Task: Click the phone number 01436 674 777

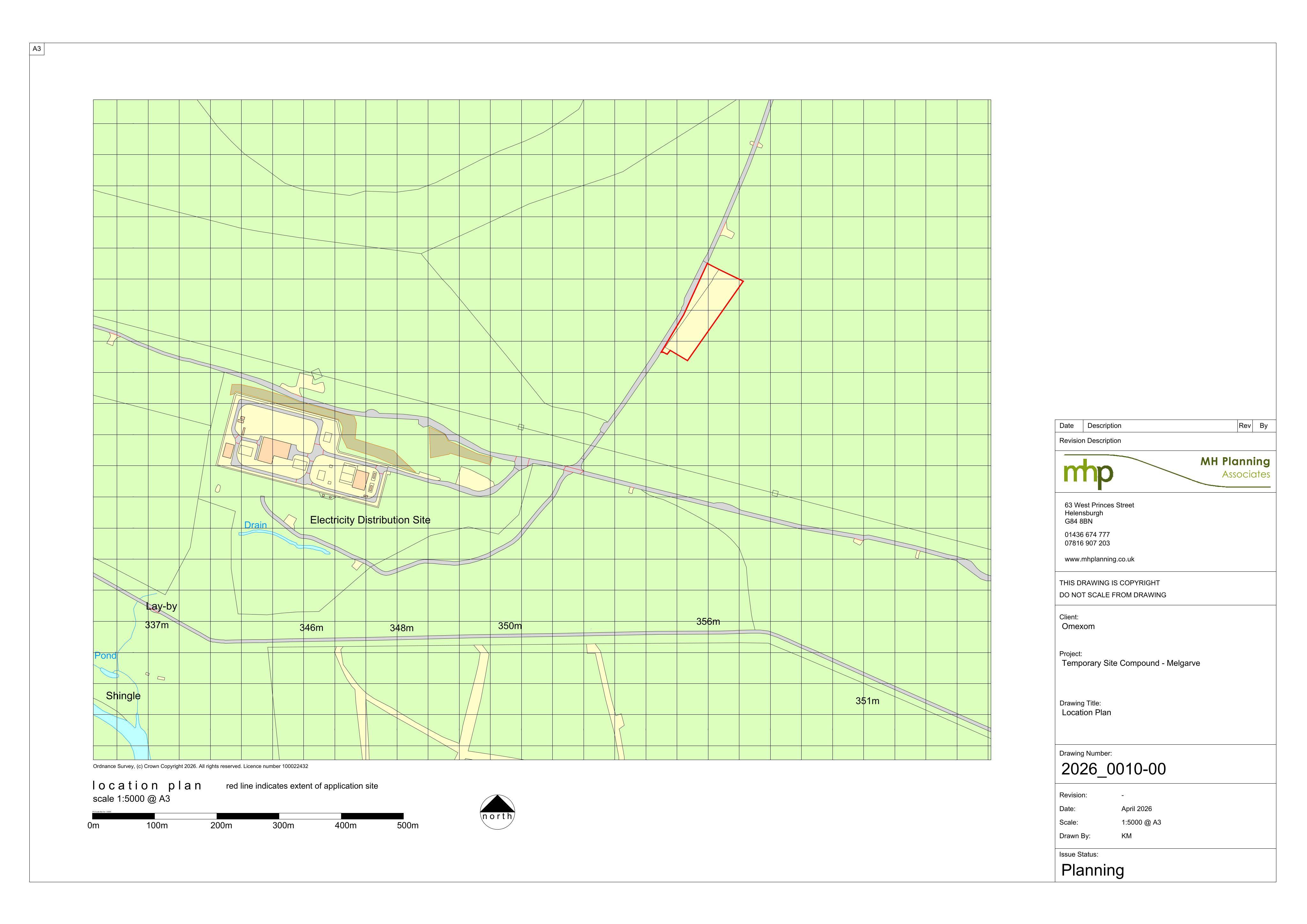Action: tap(1087, 535)
